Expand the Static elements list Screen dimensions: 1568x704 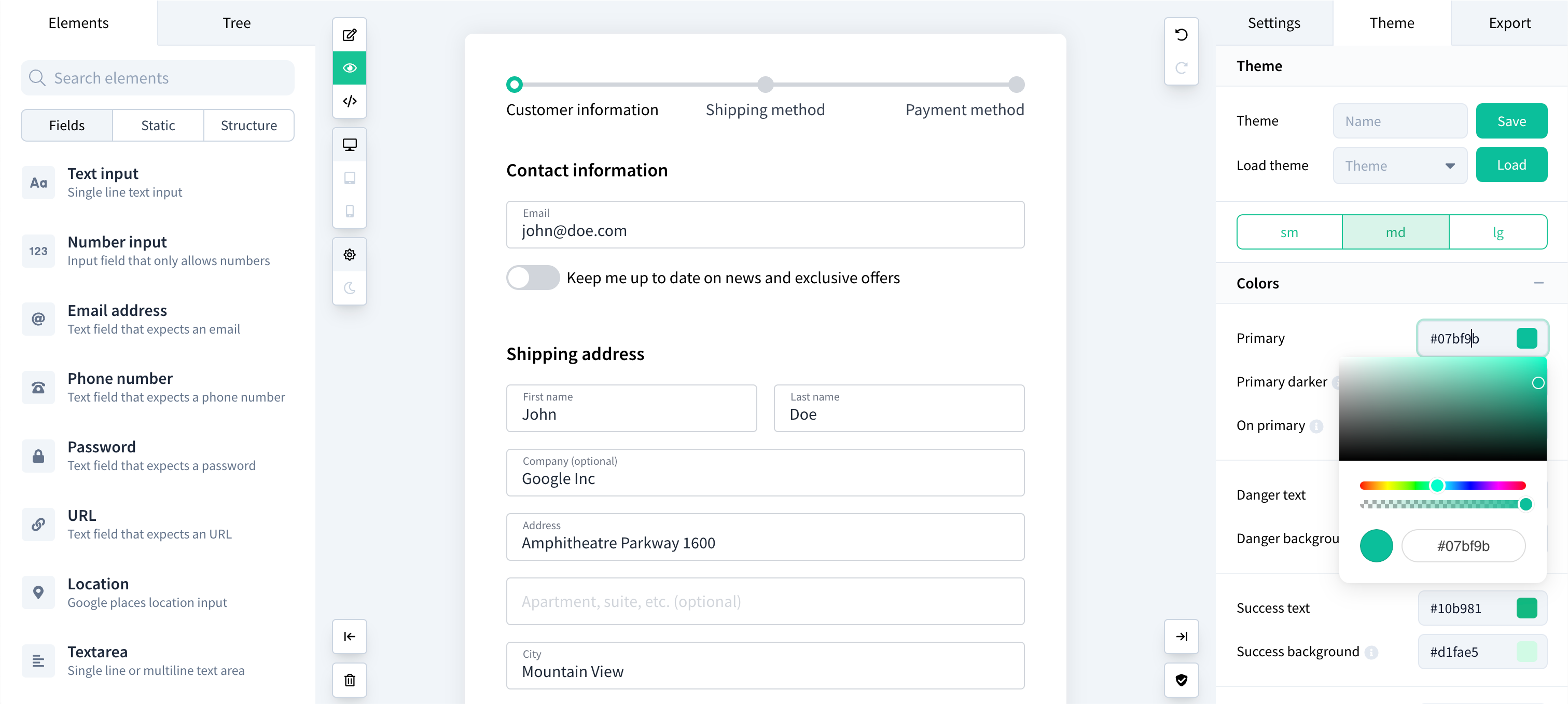[x=158, y=125]
